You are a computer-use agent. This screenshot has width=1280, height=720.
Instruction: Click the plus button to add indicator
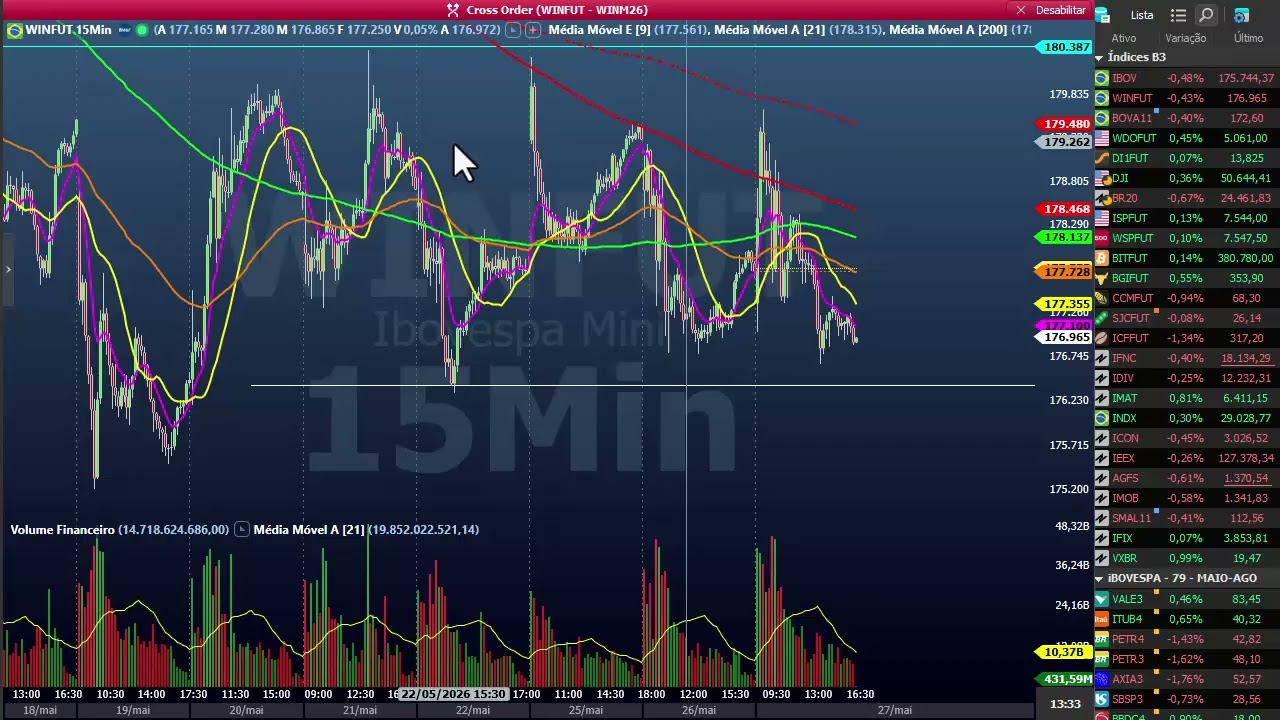(533, 30)
